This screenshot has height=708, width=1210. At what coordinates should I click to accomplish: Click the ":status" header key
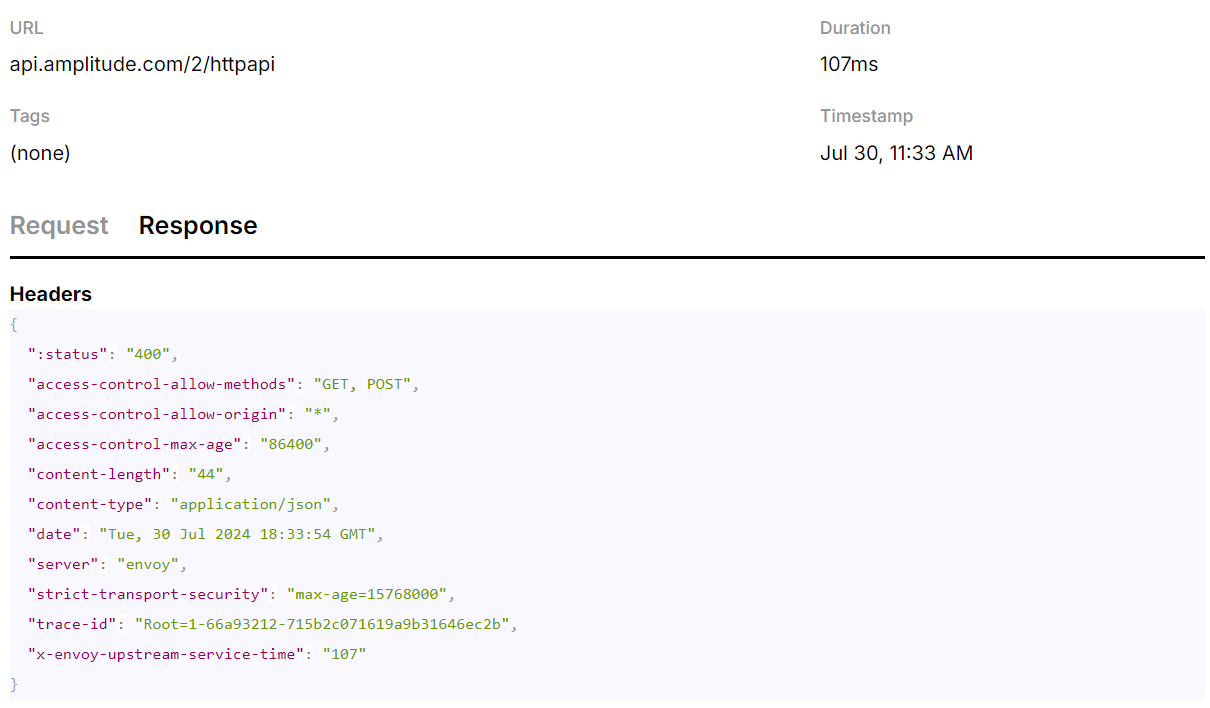point(68,354)
